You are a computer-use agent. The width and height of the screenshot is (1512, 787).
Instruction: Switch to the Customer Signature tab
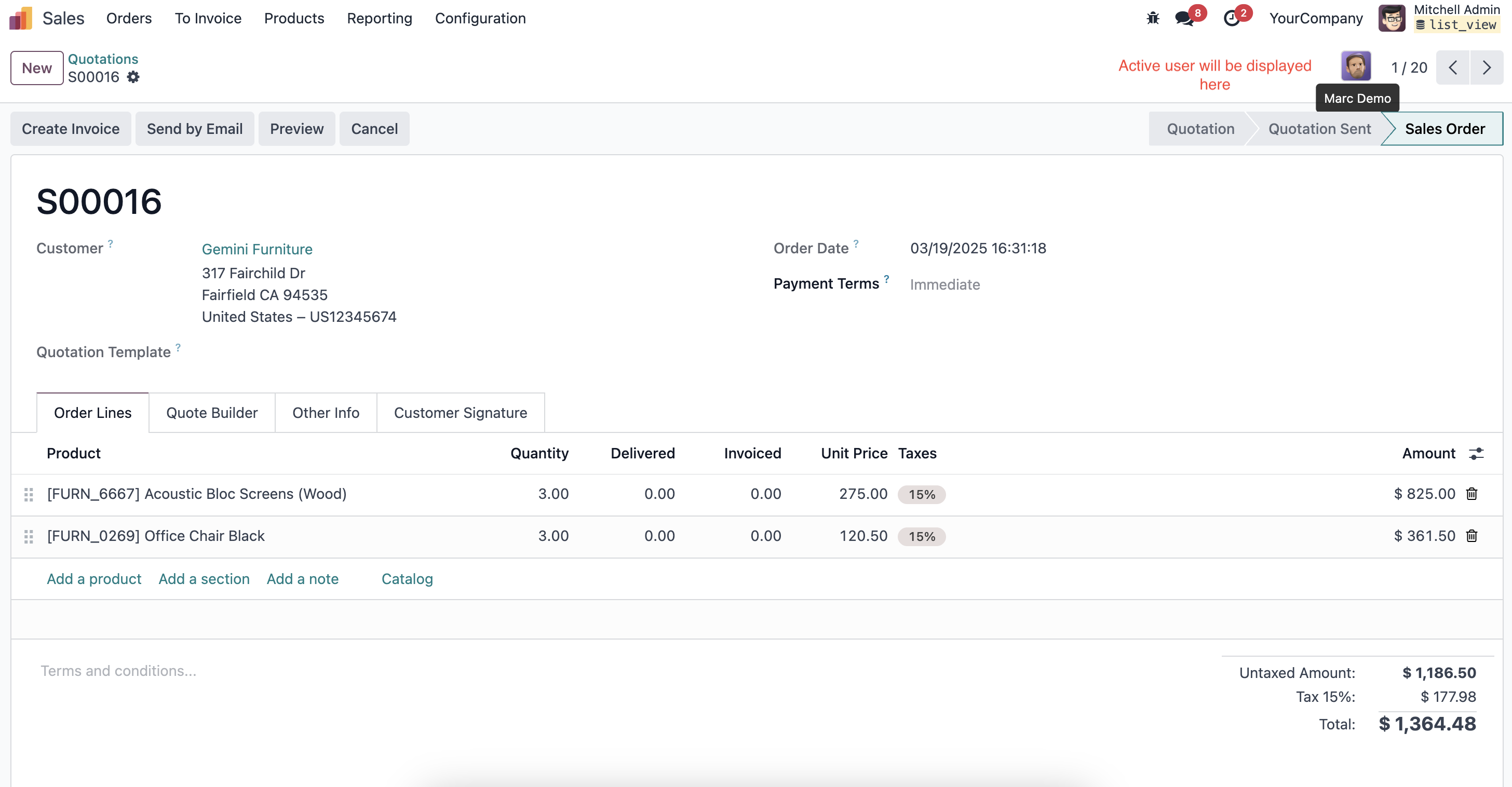click(x=460, y=413)
